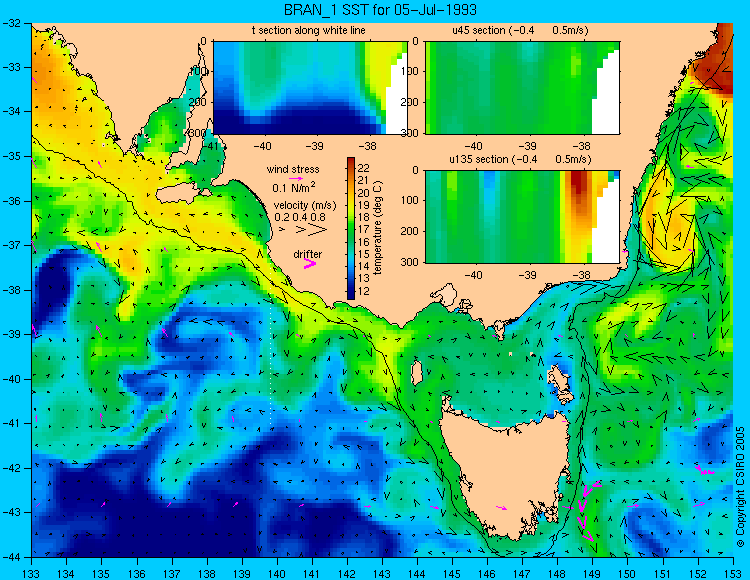750x580 pixels.
Task: Click the magenta drifter legend arrow
Action: (x=310, y=264)
